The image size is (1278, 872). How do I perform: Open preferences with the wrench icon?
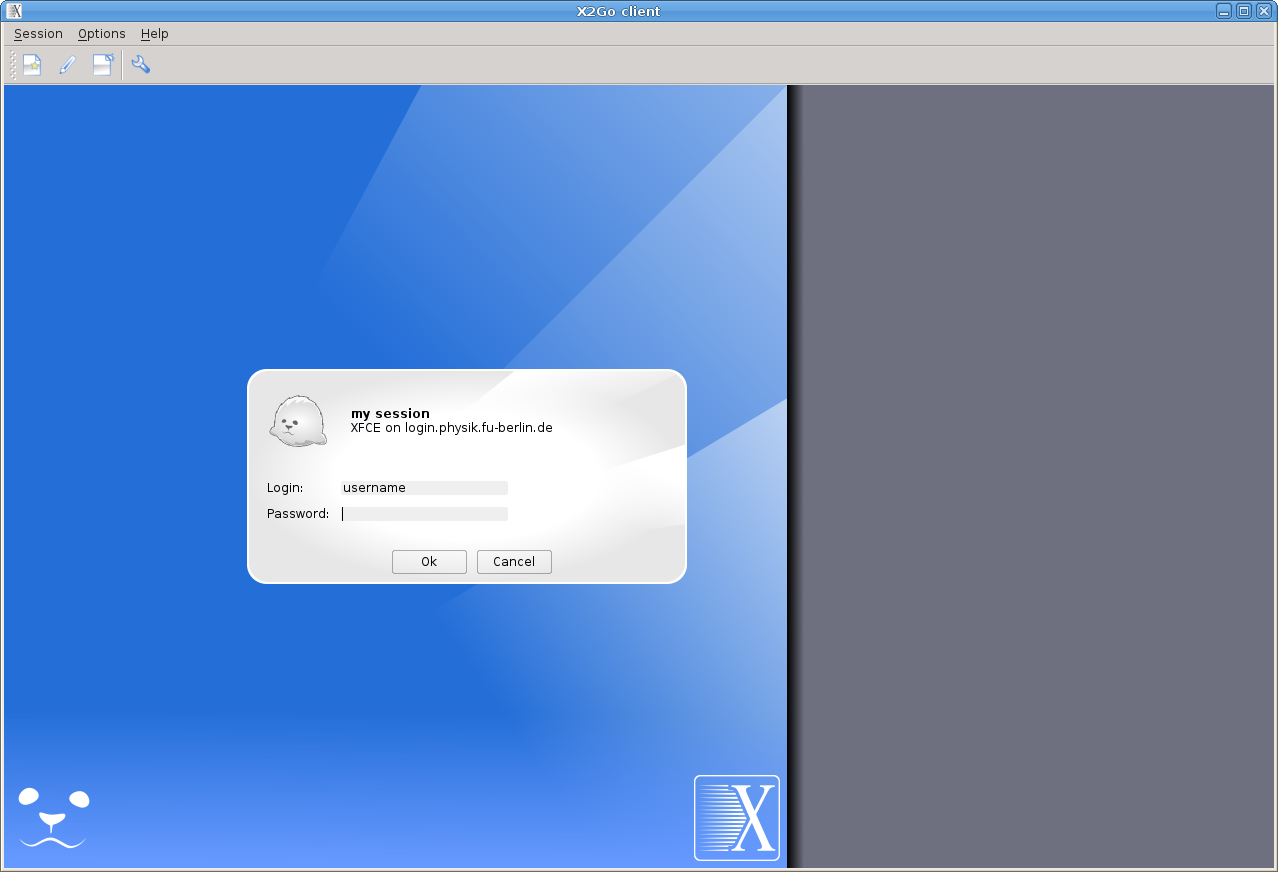click(141, 65)
